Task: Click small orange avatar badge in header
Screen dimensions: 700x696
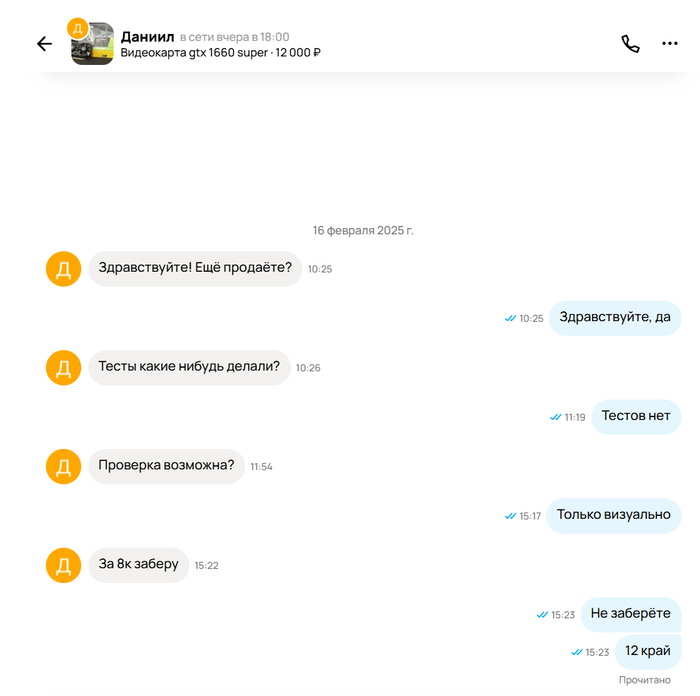Action: pyautogui.click(x=77, y=28)
